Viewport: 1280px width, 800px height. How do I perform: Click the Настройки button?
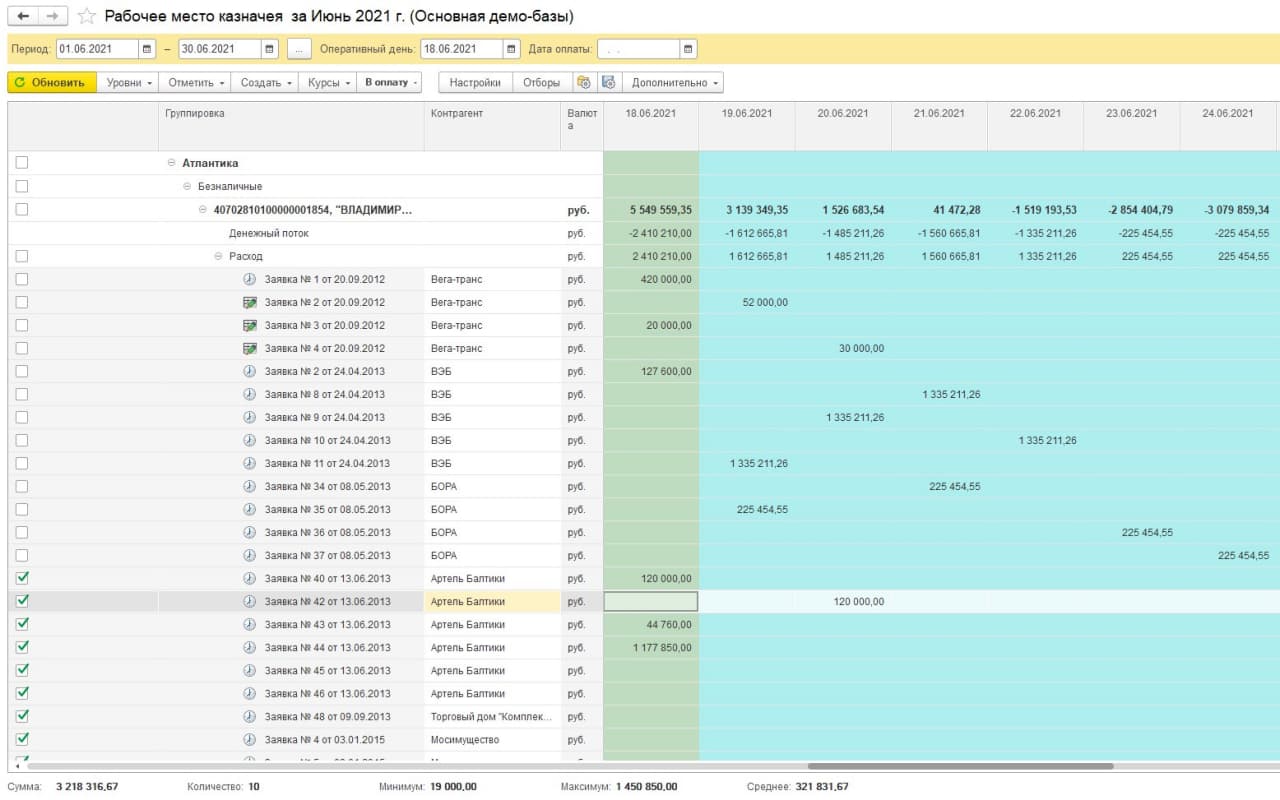(x=475, y=83)
